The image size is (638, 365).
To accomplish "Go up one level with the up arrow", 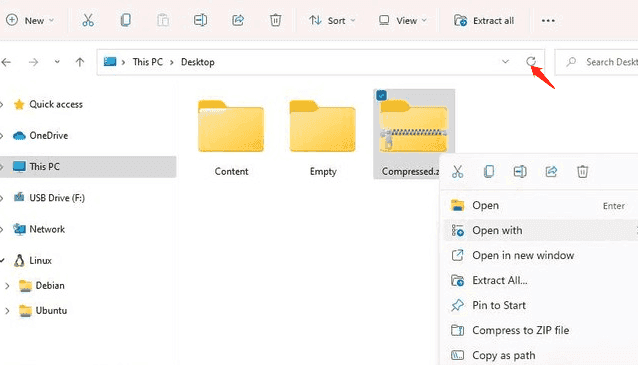I will click(80, 62).
